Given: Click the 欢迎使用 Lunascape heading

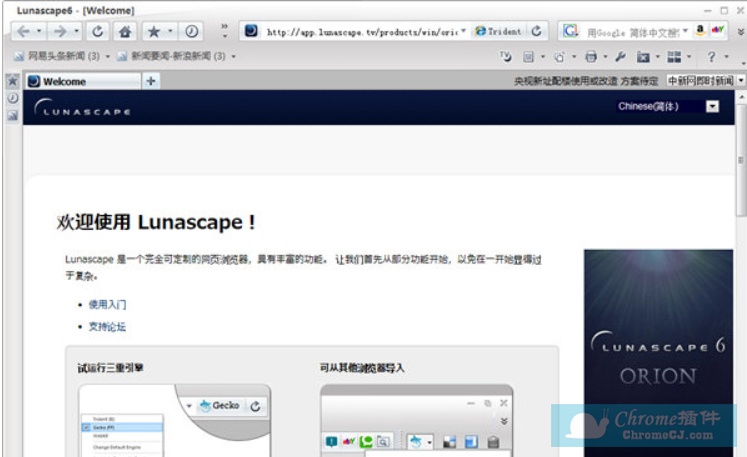Looking at the screenshot, I should point(156,223).
